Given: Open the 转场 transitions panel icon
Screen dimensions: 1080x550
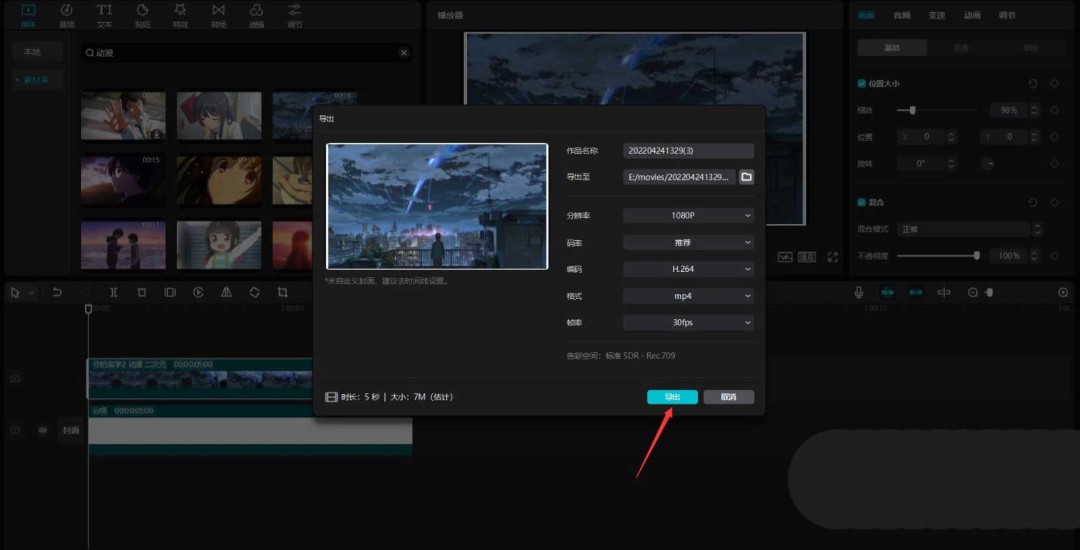Looking at the screenshot, I should pyautogui.click(x=218, y=15).
